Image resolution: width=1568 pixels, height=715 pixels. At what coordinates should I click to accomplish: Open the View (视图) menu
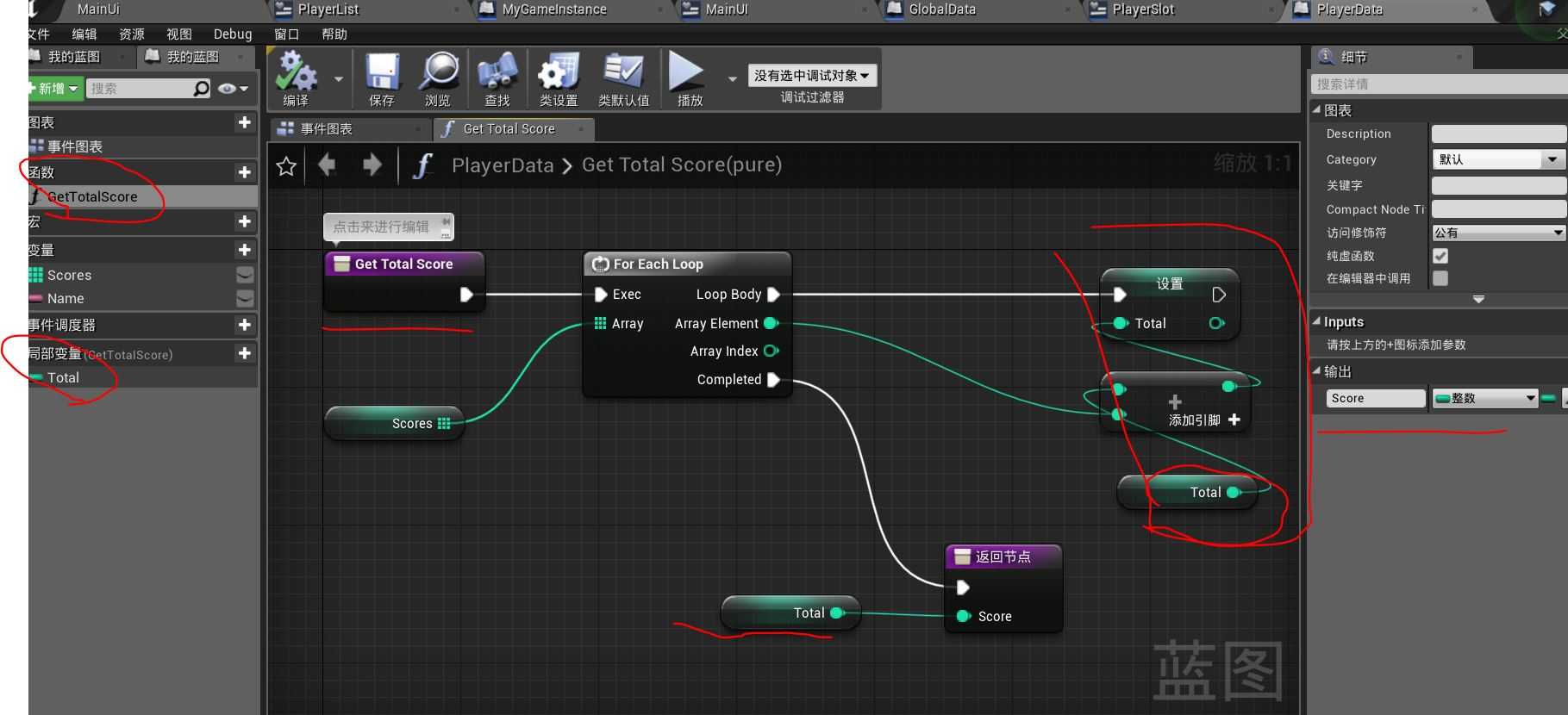pyautogui.click(x=179, y=34)
